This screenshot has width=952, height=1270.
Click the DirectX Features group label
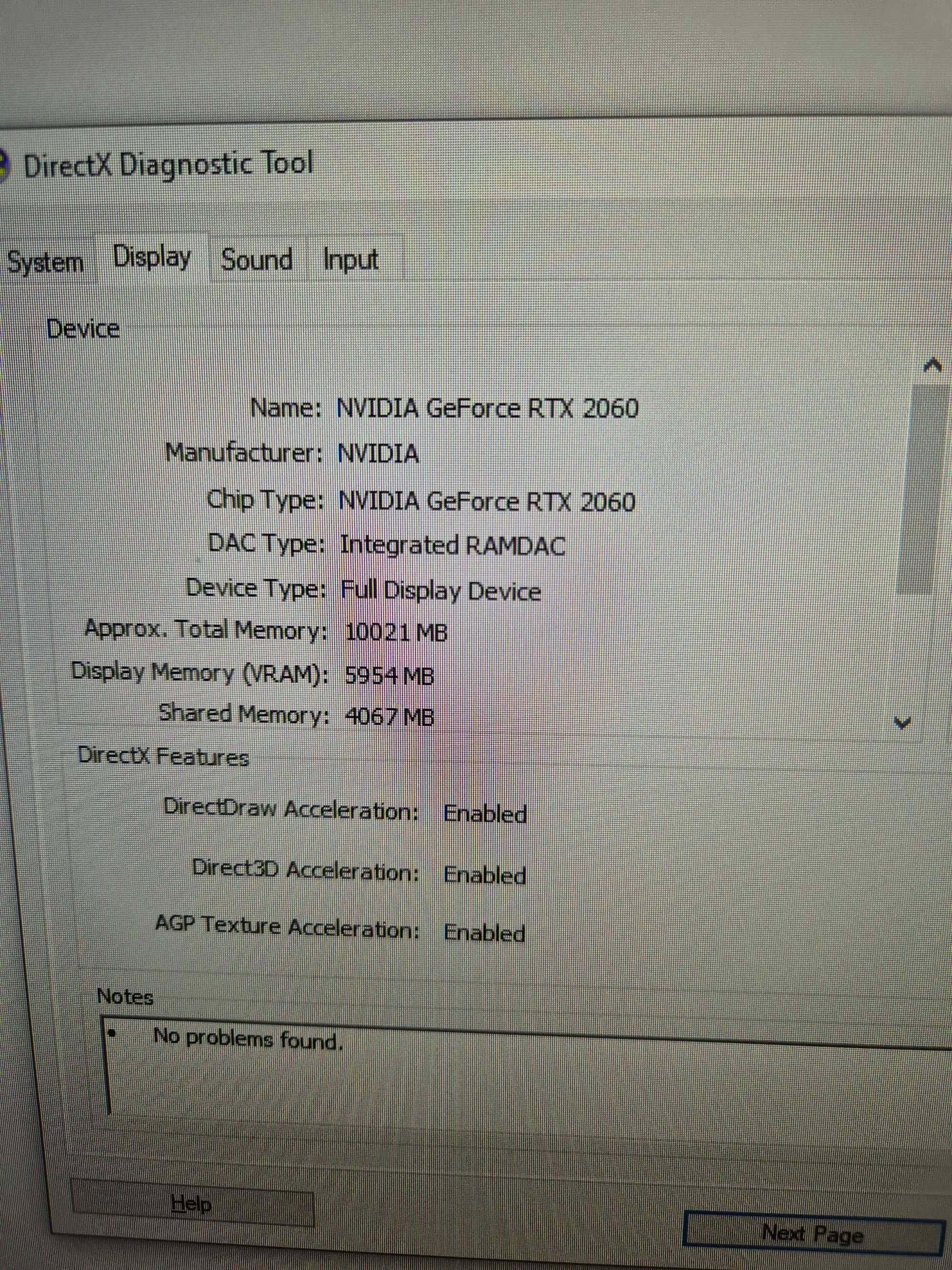(164, 756)
